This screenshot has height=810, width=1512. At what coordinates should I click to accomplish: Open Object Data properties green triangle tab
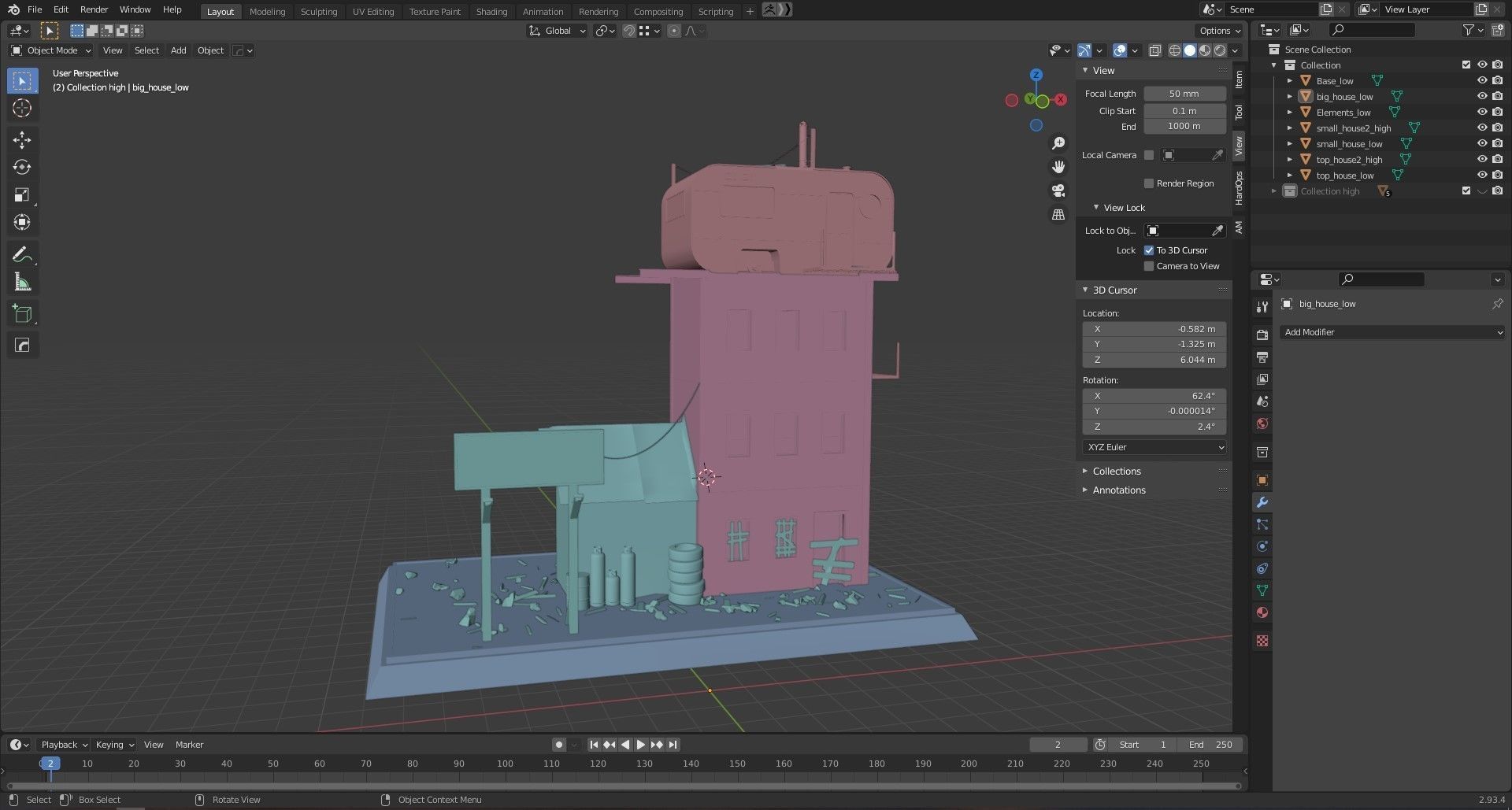1262,590
